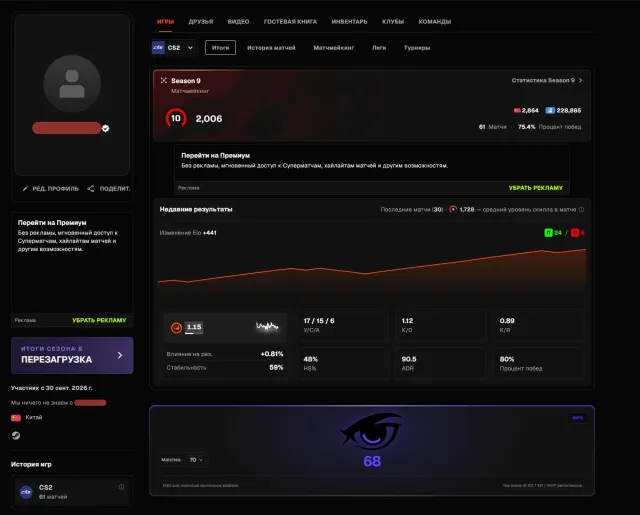The width and height of the screenshot is (640, 515).
Task: Click the arrow on ПЕРЕЗАГРУЗКА banner
Action: pos(120,355)
